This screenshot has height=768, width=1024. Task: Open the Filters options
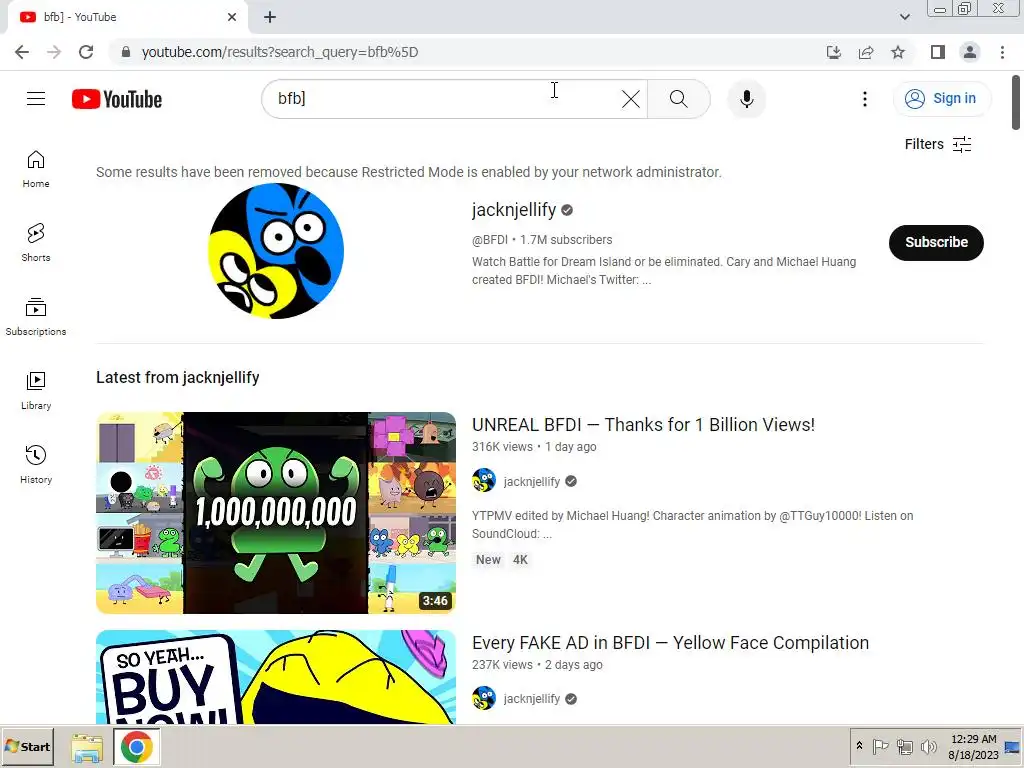point(938,144)
